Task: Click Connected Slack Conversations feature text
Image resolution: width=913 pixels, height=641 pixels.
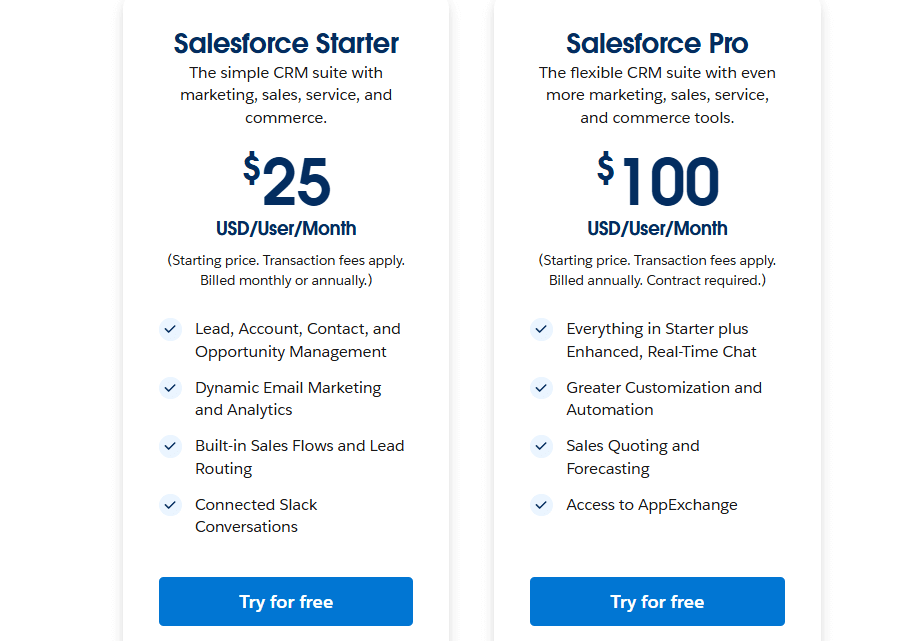Action: (x=256, y=516)
